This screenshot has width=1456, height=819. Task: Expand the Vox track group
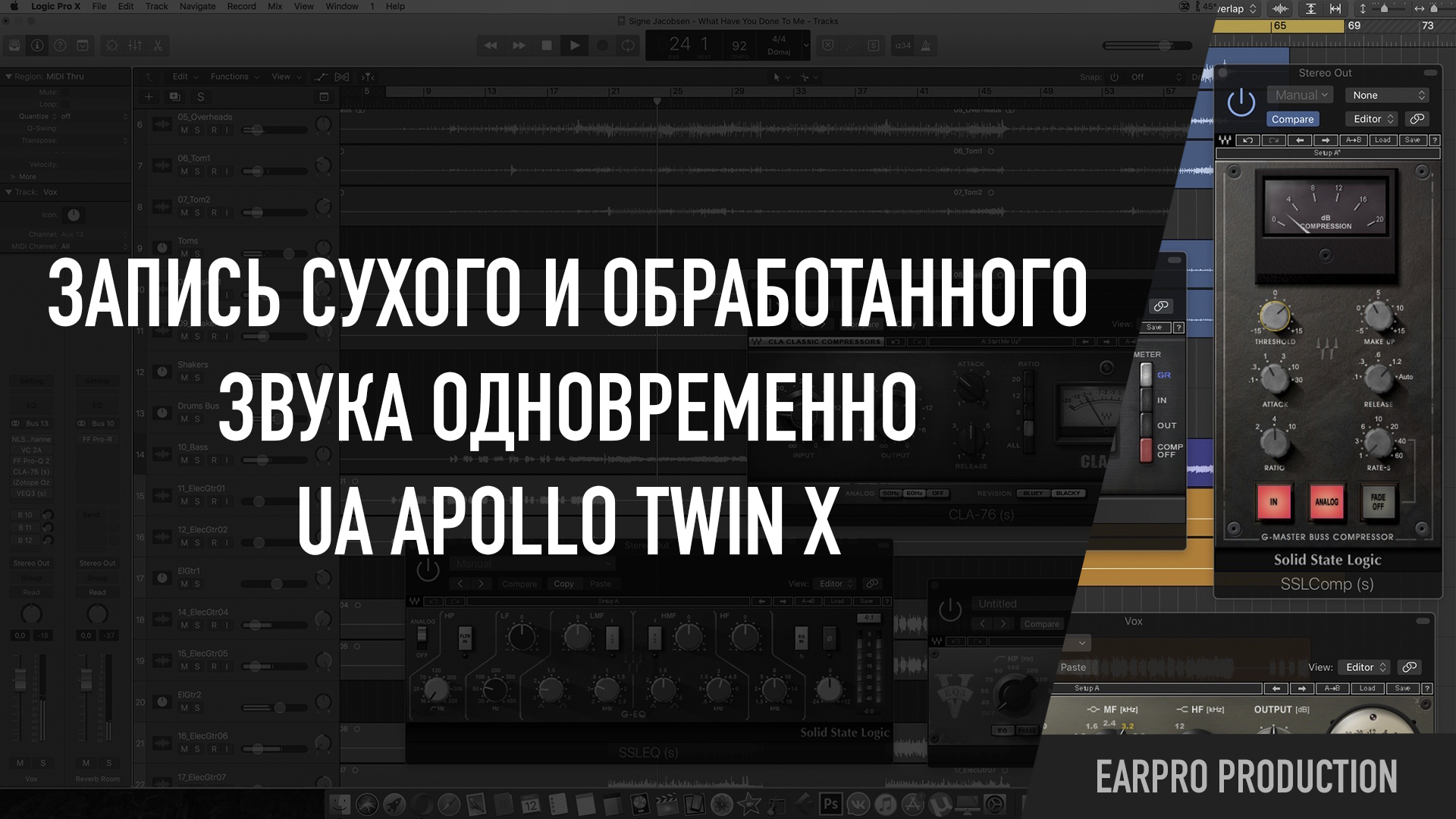click(9, 192)
